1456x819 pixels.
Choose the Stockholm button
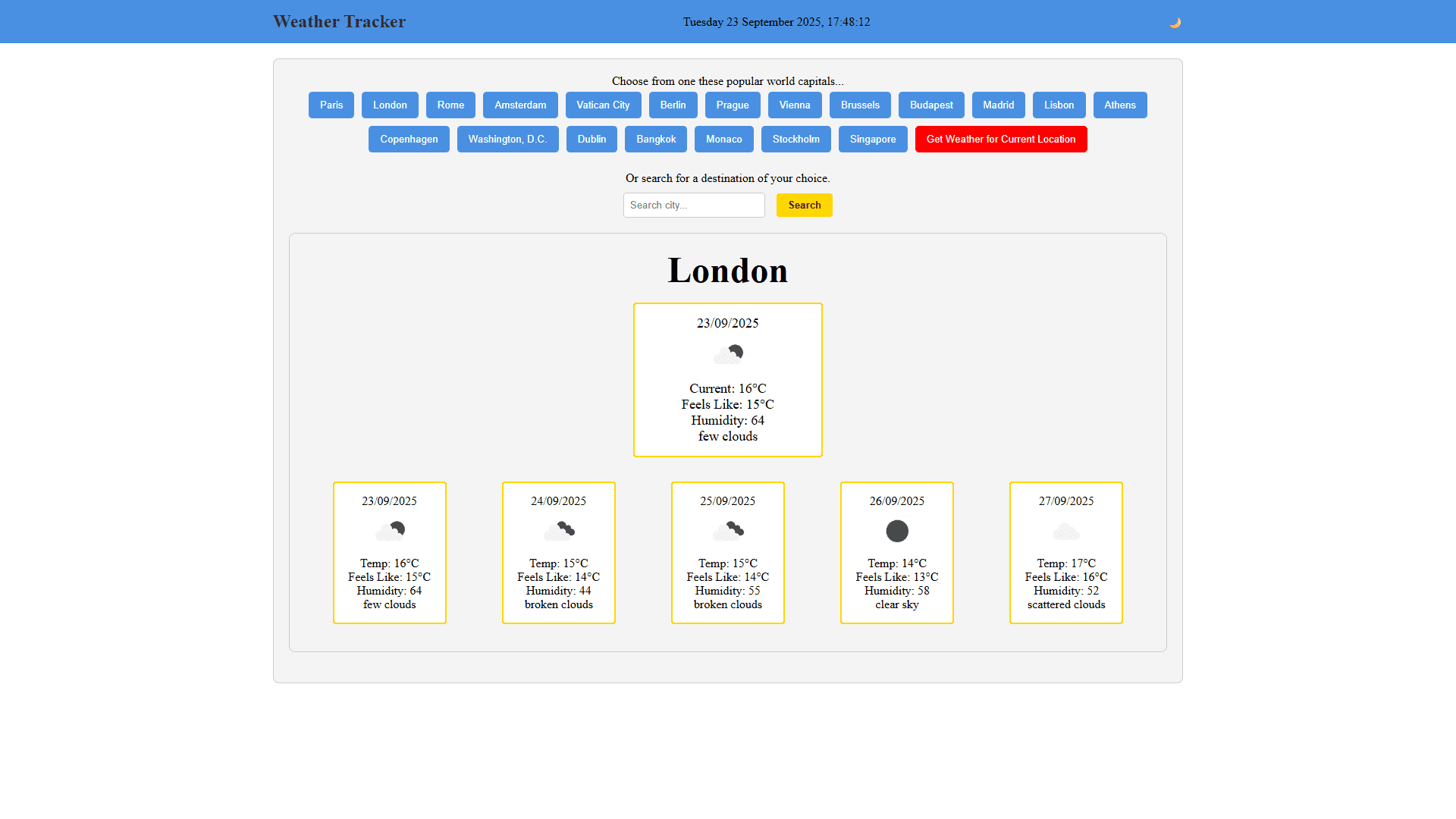point(795,140)
